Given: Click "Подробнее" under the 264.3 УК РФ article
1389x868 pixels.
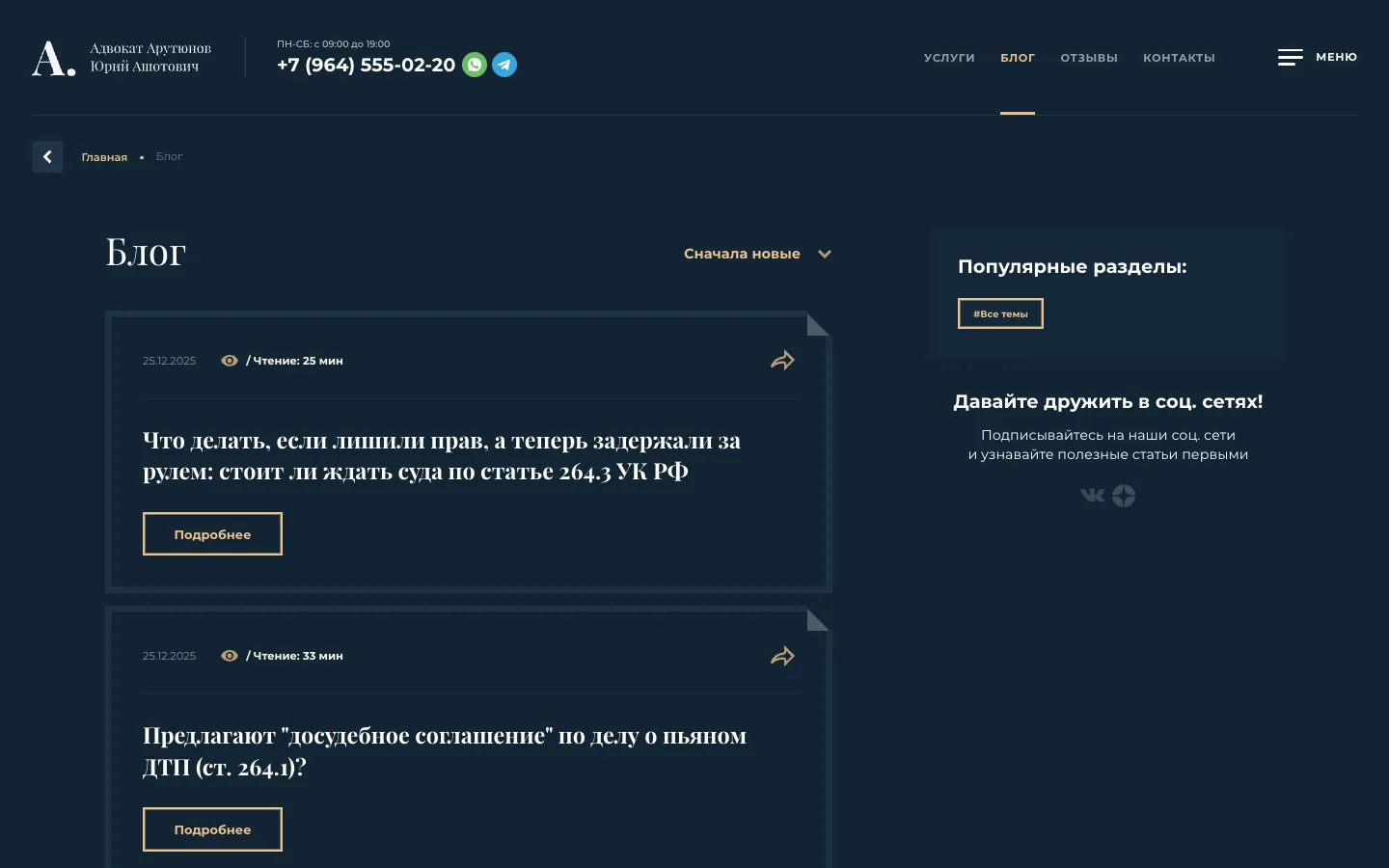Looking at the screenshot, I should tap(212, 534).
